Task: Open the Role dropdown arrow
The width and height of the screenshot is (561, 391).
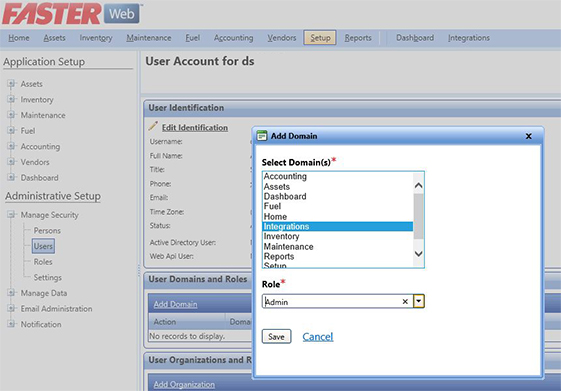Action: pyautogui.click(x=419, y=301)
